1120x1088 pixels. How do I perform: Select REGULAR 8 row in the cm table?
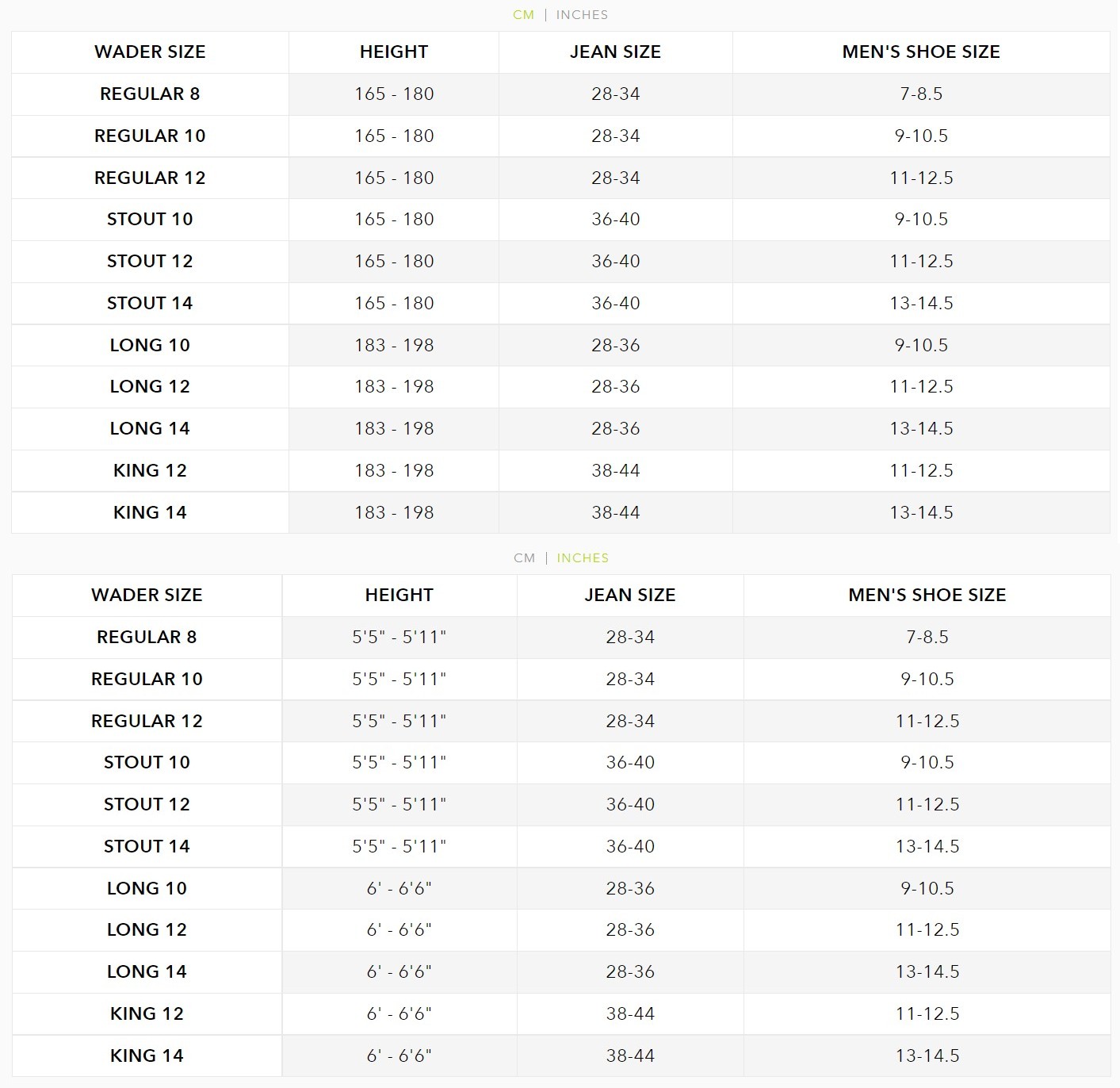[x=560, y=94]
